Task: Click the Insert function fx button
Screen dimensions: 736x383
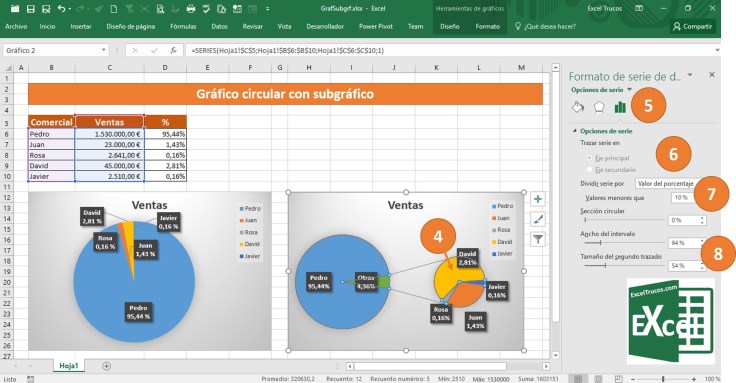Action: [174, 50]
